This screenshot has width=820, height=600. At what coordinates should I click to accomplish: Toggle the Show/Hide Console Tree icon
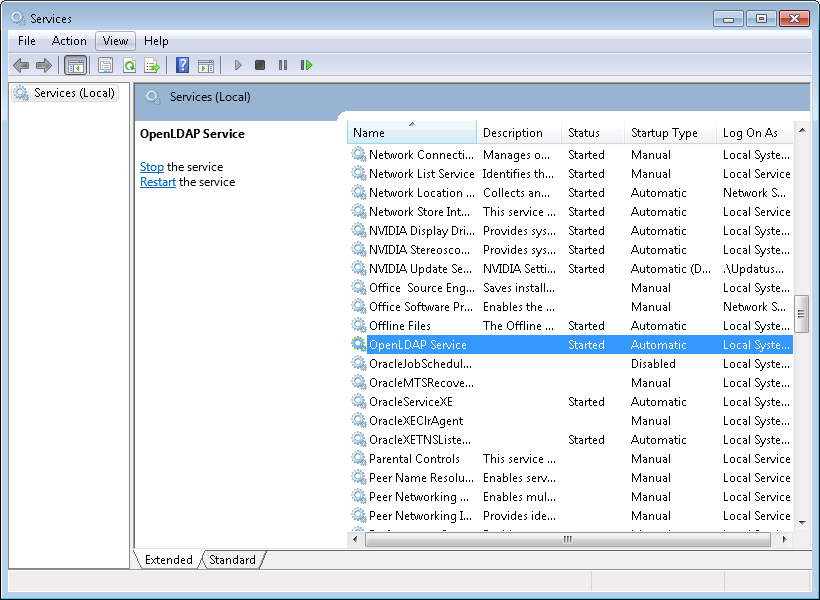(x=75, y=65)
